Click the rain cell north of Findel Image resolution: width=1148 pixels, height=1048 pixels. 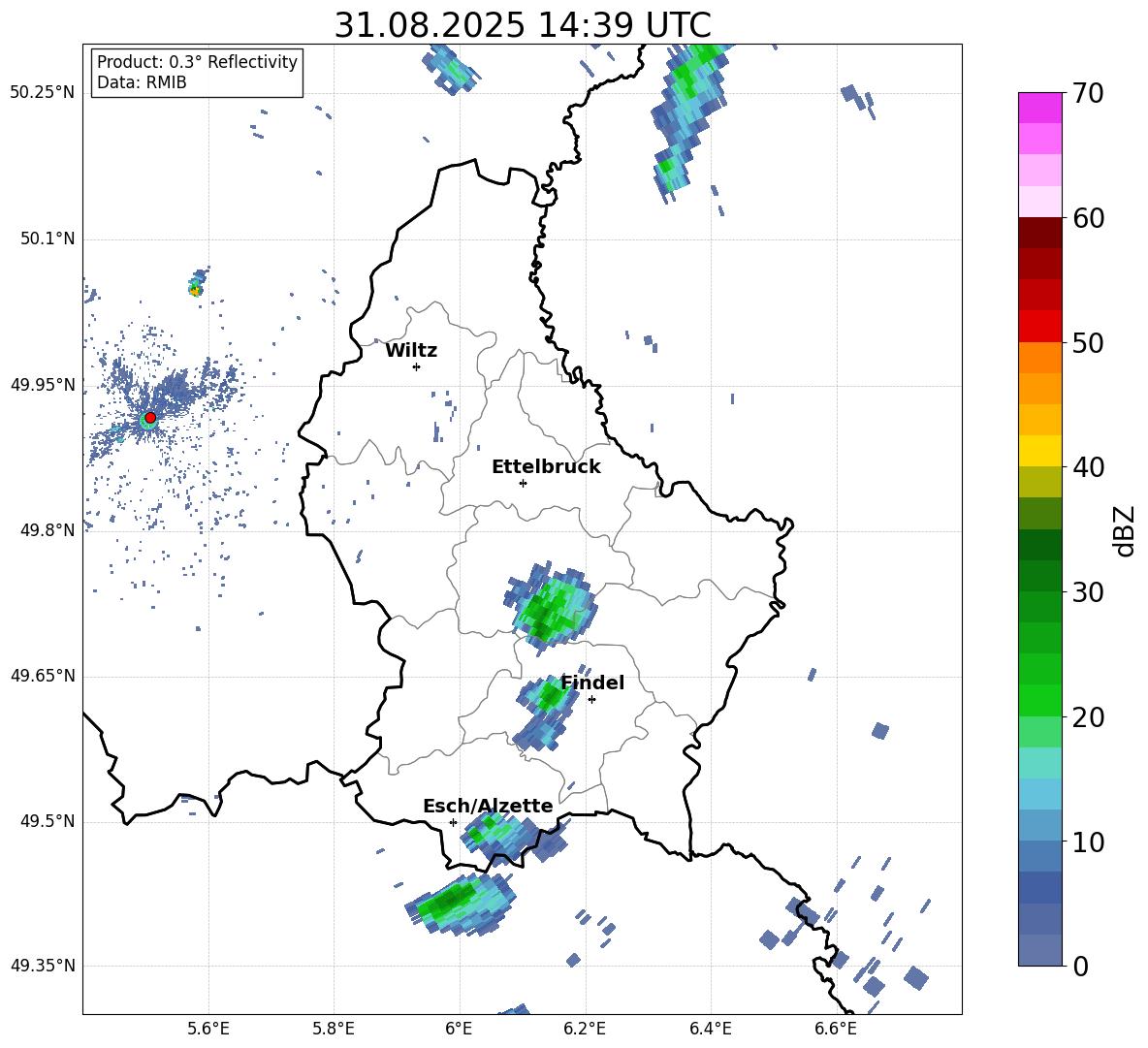pyautogui.click(x=551, y=607)
